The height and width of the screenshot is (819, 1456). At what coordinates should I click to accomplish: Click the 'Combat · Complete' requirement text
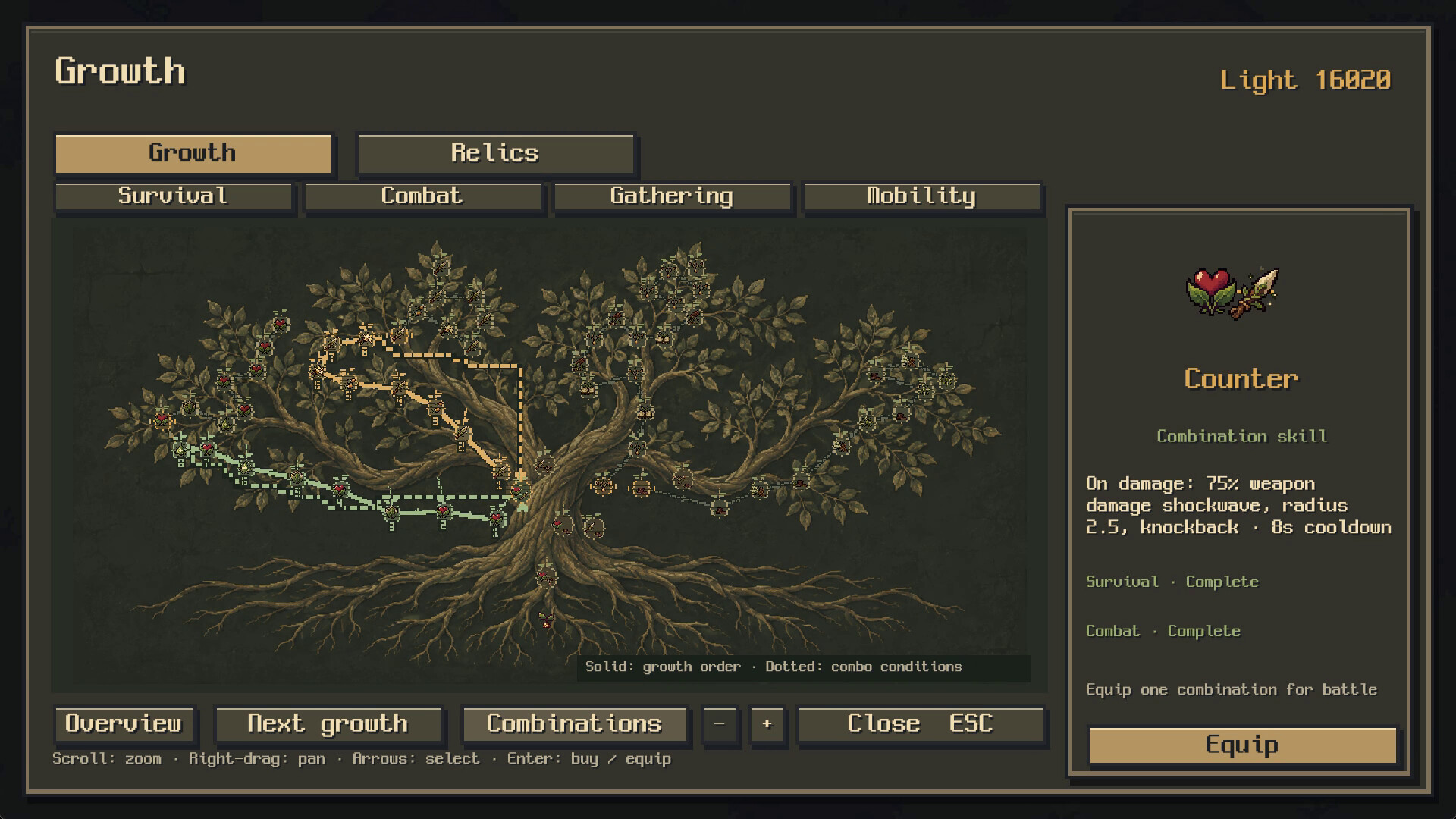(1163, 632)
